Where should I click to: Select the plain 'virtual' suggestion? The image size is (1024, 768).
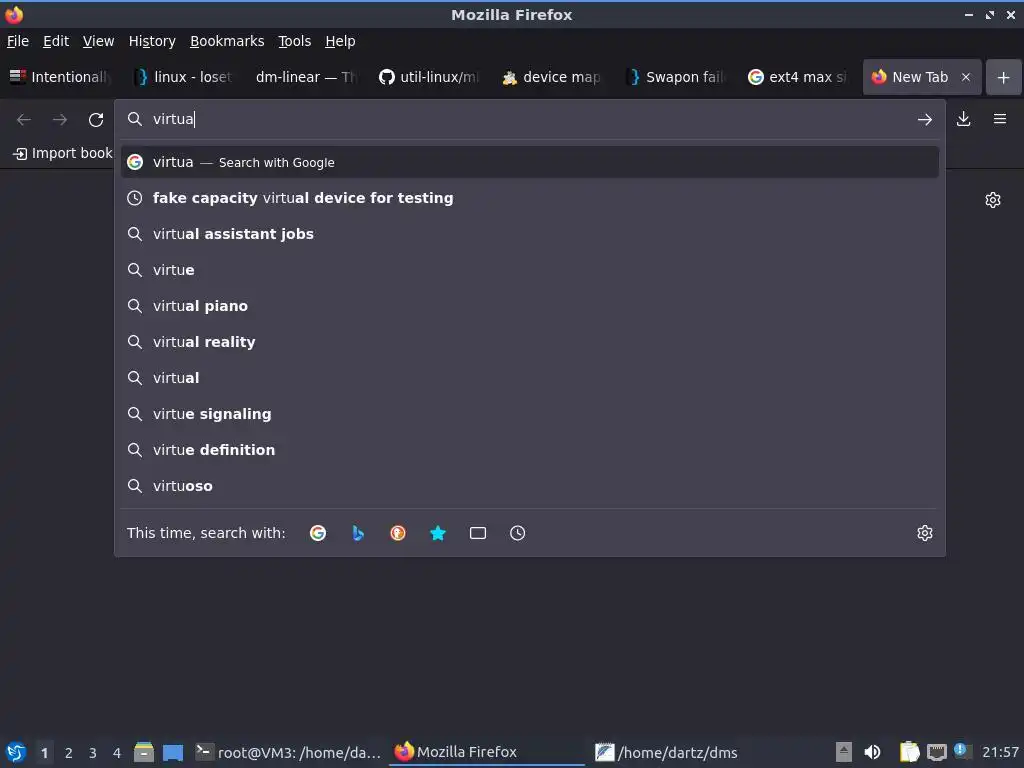point(530,377)
